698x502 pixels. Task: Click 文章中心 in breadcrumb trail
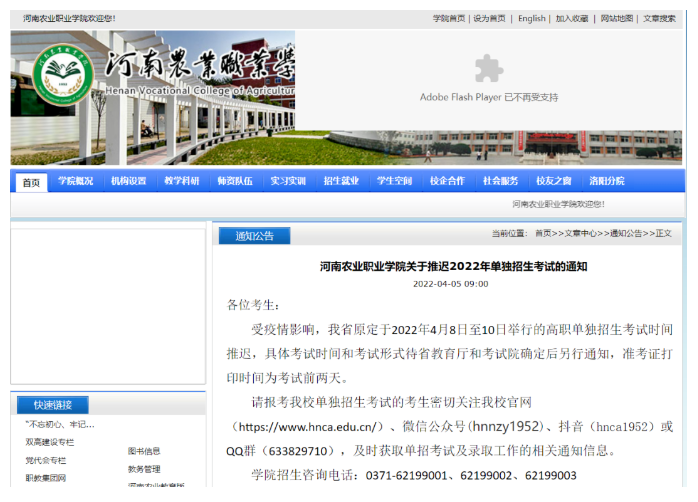pos(582,233)
